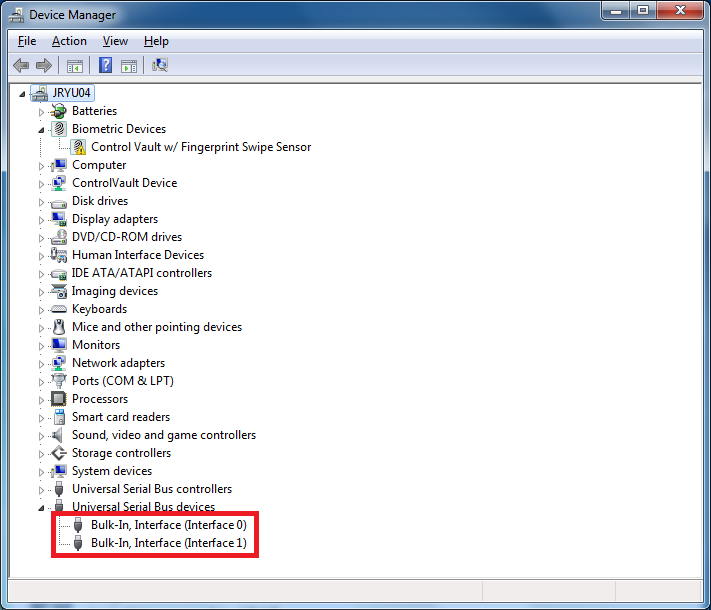Screen dimensions: 711x610
Task: Open the blue Help toolbar icon
Action: [105, 65]
